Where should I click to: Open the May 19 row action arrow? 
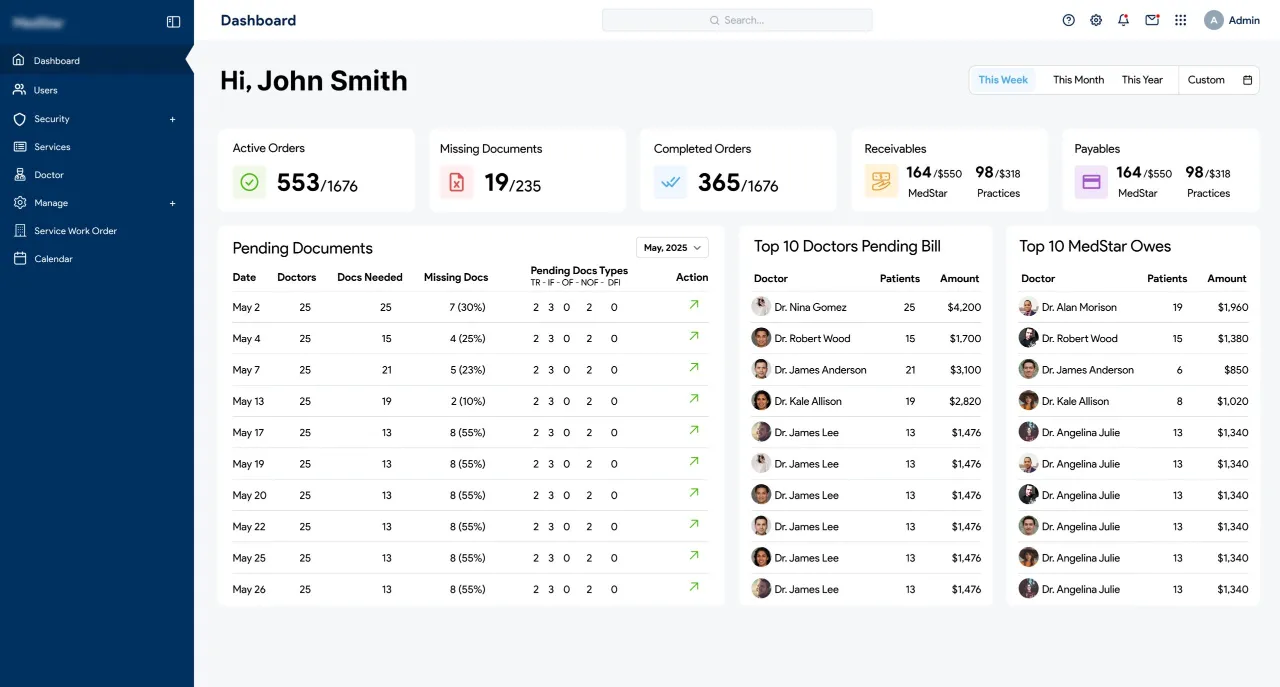point(694,461)
